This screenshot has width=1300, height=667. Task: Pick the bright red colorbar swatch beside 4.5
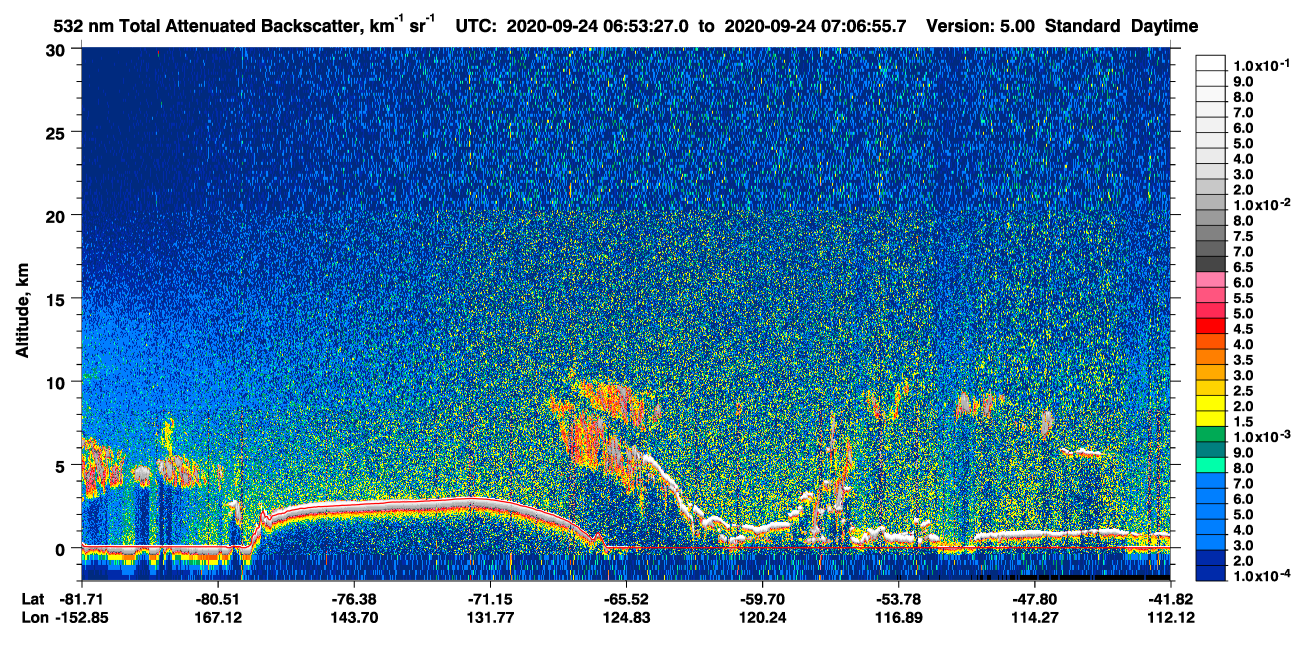click(x=1211, y=326)
